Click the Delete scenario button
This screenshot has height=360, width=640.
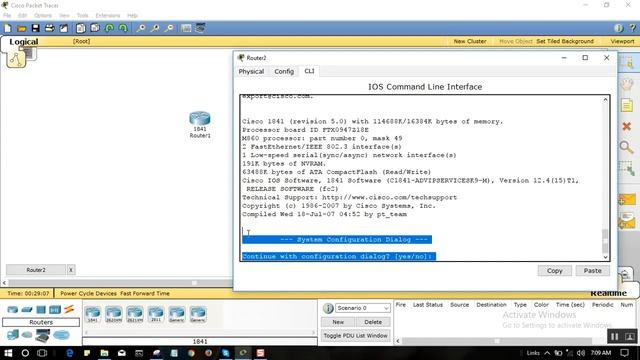(373, 322)
